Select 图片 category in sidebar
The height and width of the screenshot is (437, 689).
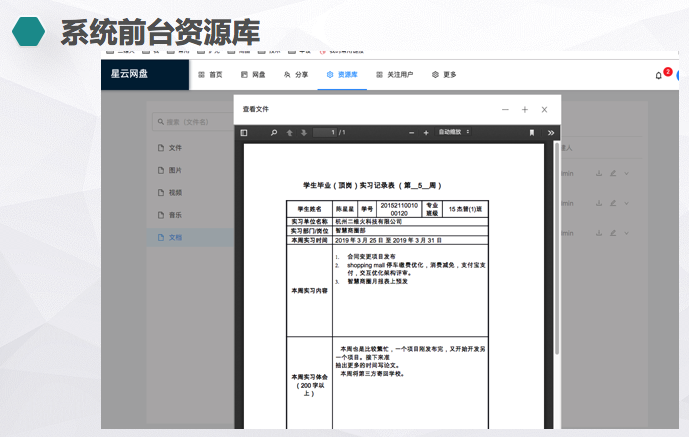point(190,170)
